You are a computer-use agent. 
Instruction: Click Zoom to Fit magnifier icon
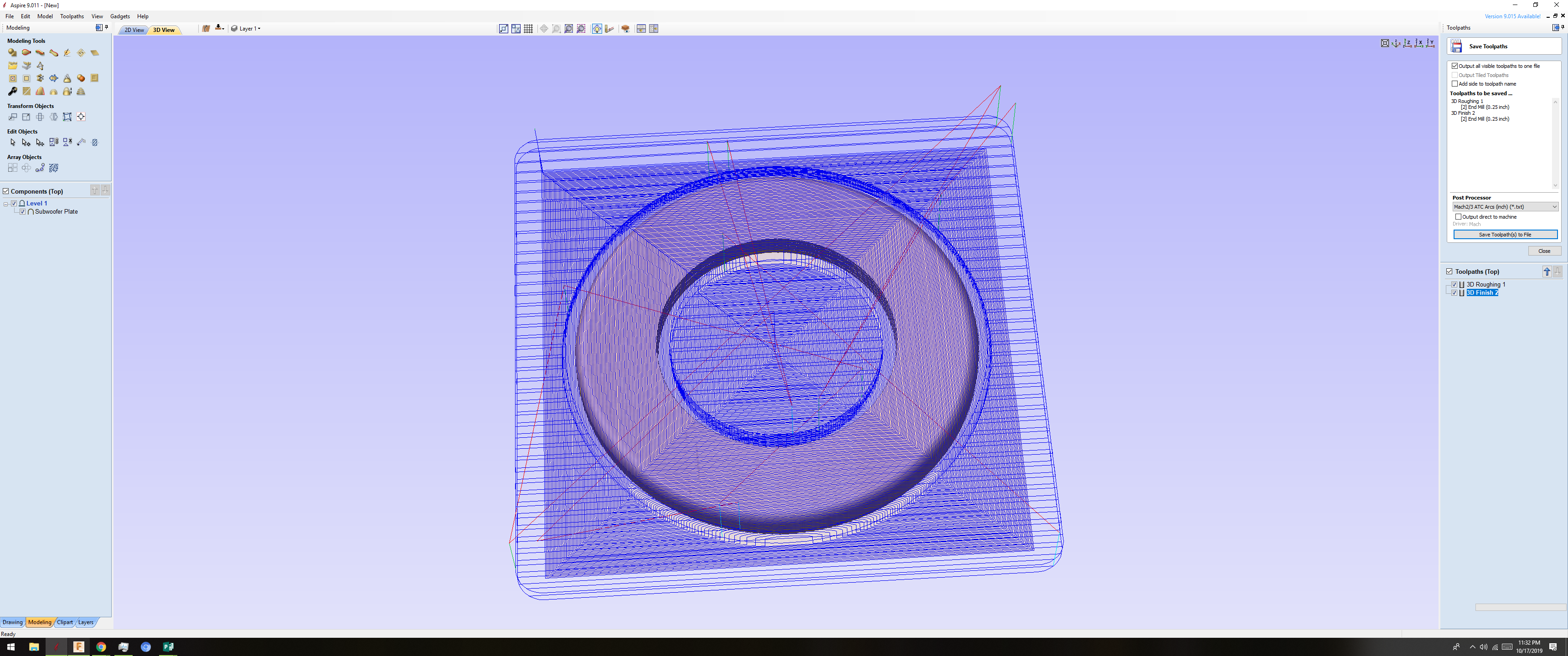pos(568,29)
